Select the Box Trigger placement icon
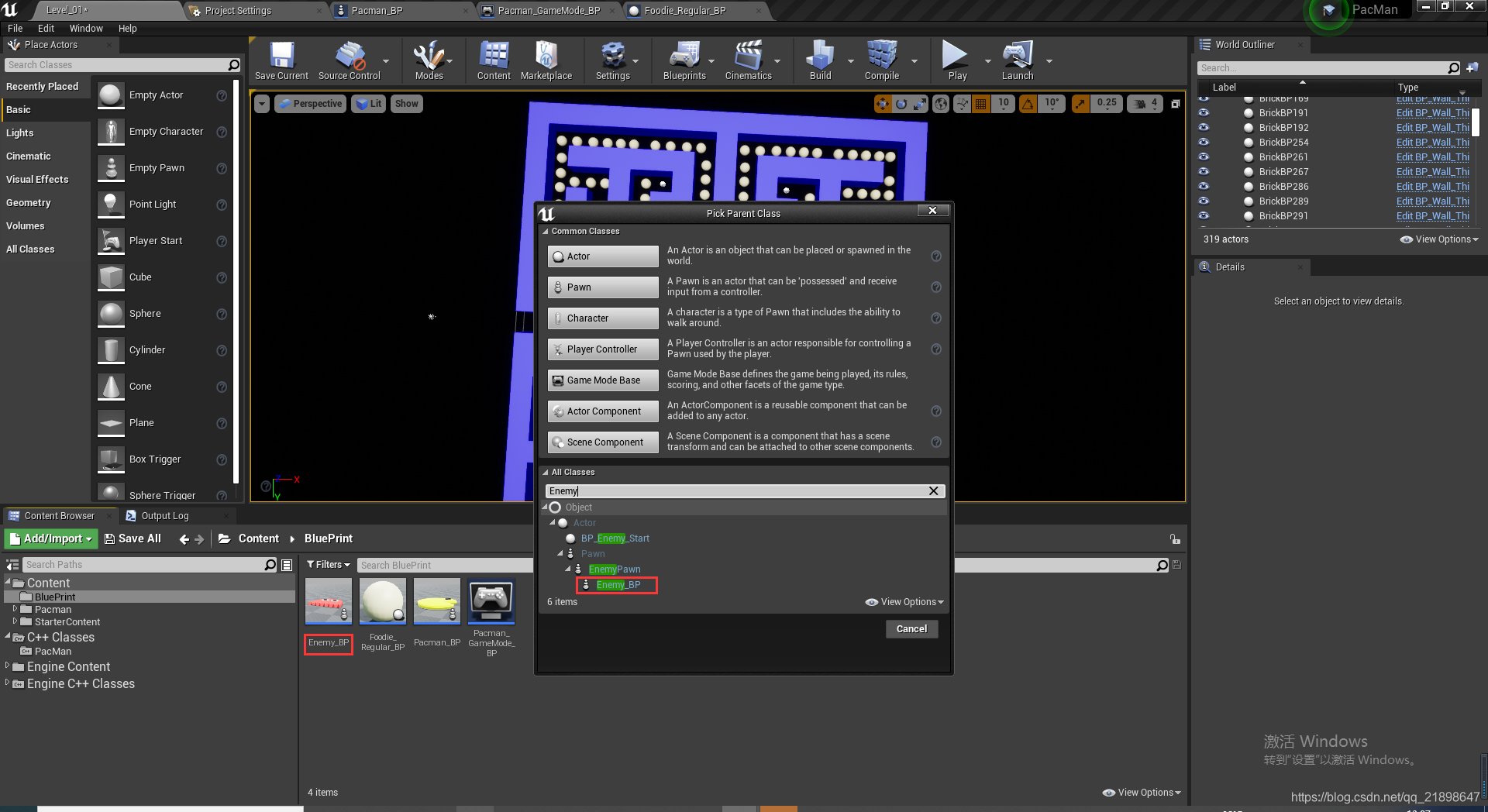Screen dimensions: 1488x812 pos(111,459)
